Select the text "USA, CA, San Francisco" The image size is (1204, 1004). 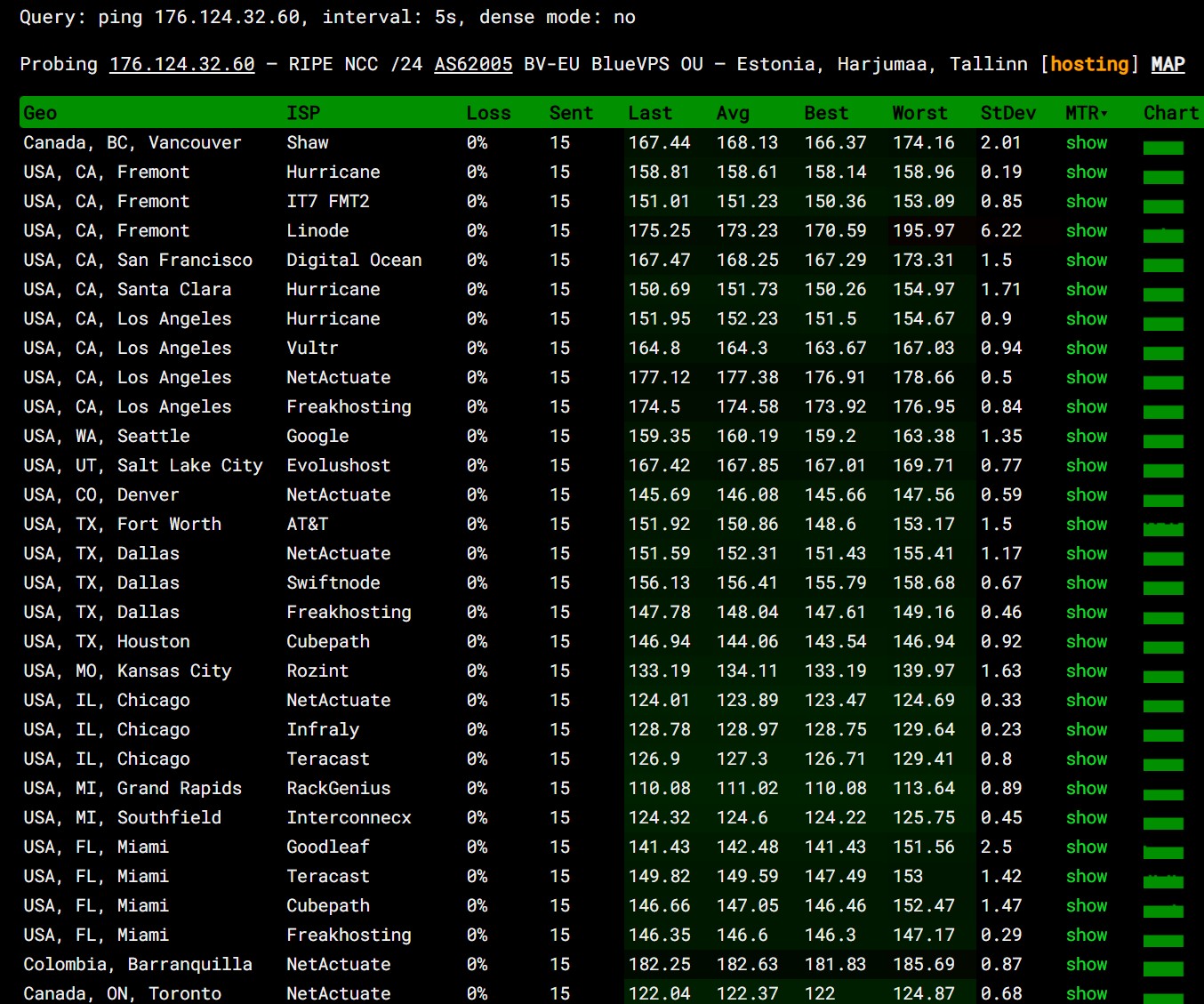[x=138, y=260]
